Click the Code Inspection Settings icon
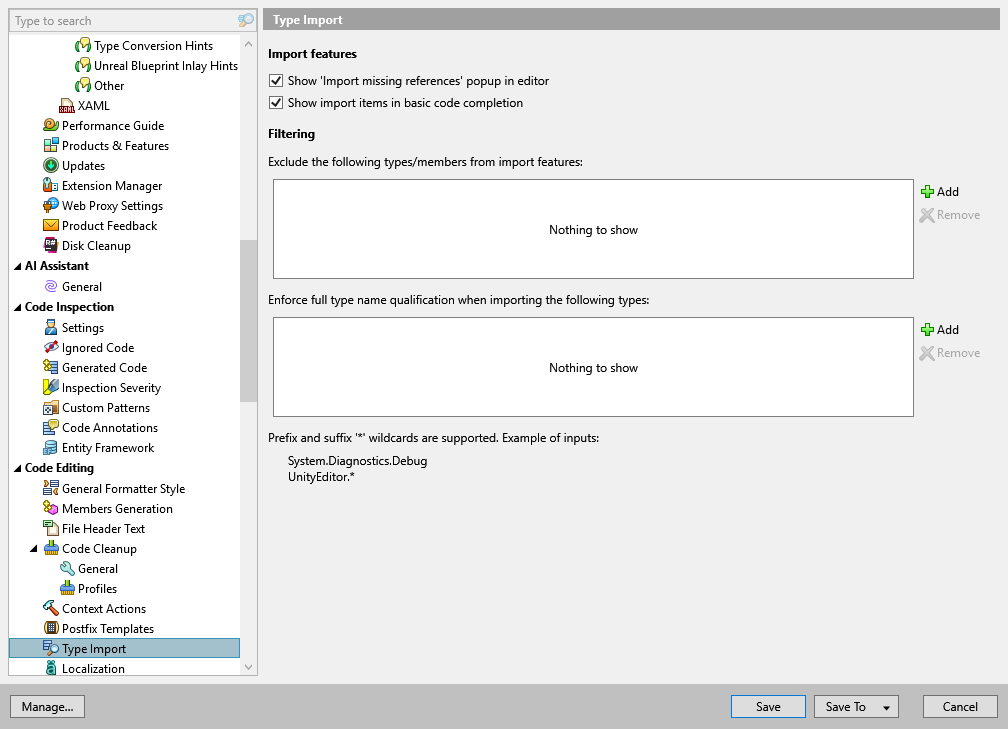 tap(51, 327)
